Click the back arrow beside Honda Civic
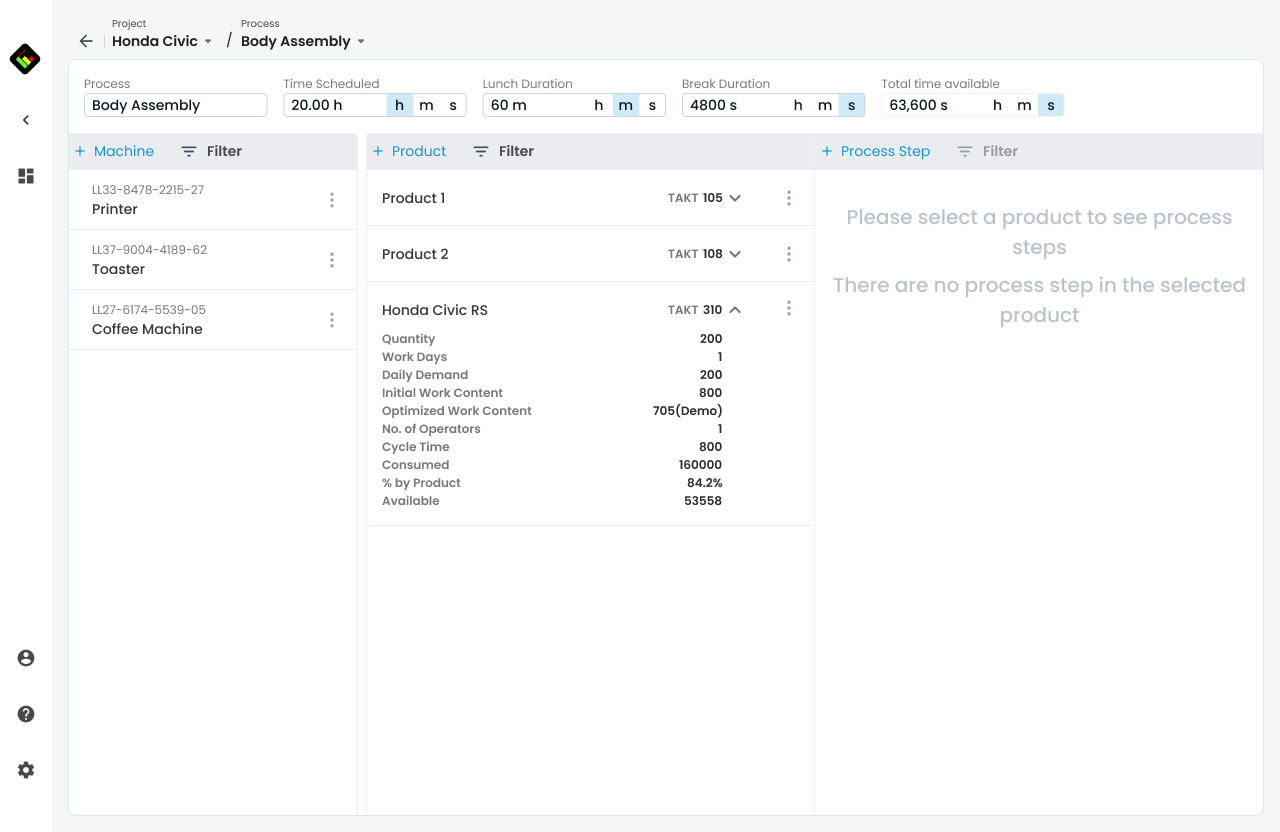The image size is (1280, 832). [x=86, y=41]
